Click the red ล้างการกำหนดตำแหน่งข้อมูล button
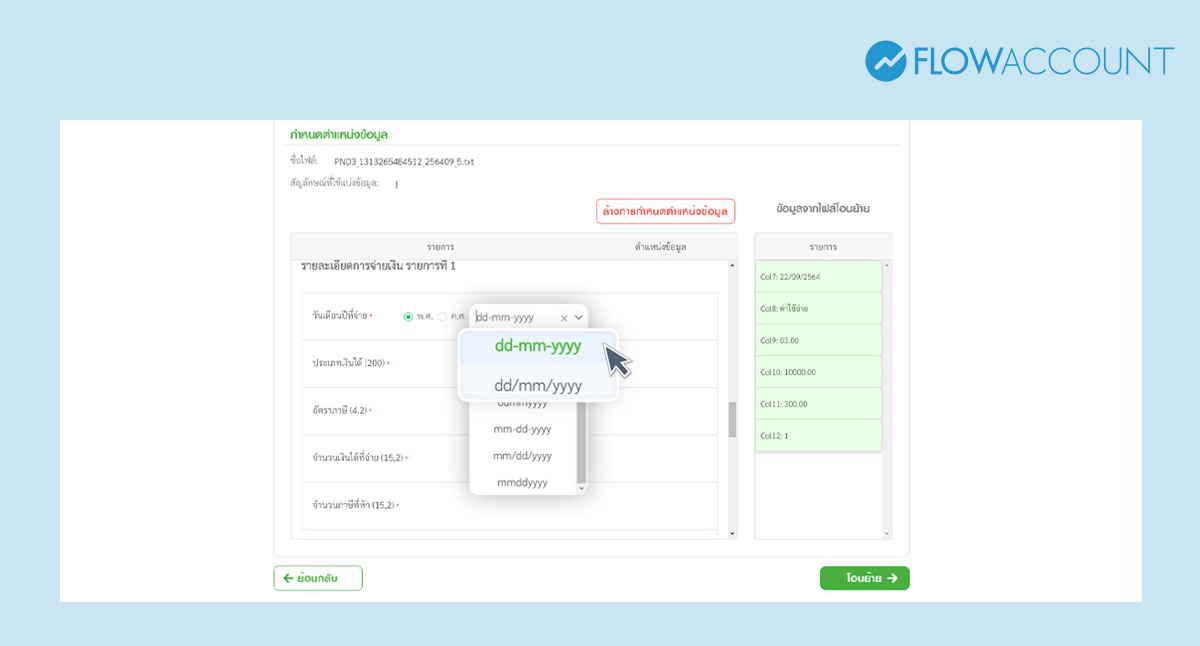The width and height of the screenshot is (1200, 646). tap(665, 211)
